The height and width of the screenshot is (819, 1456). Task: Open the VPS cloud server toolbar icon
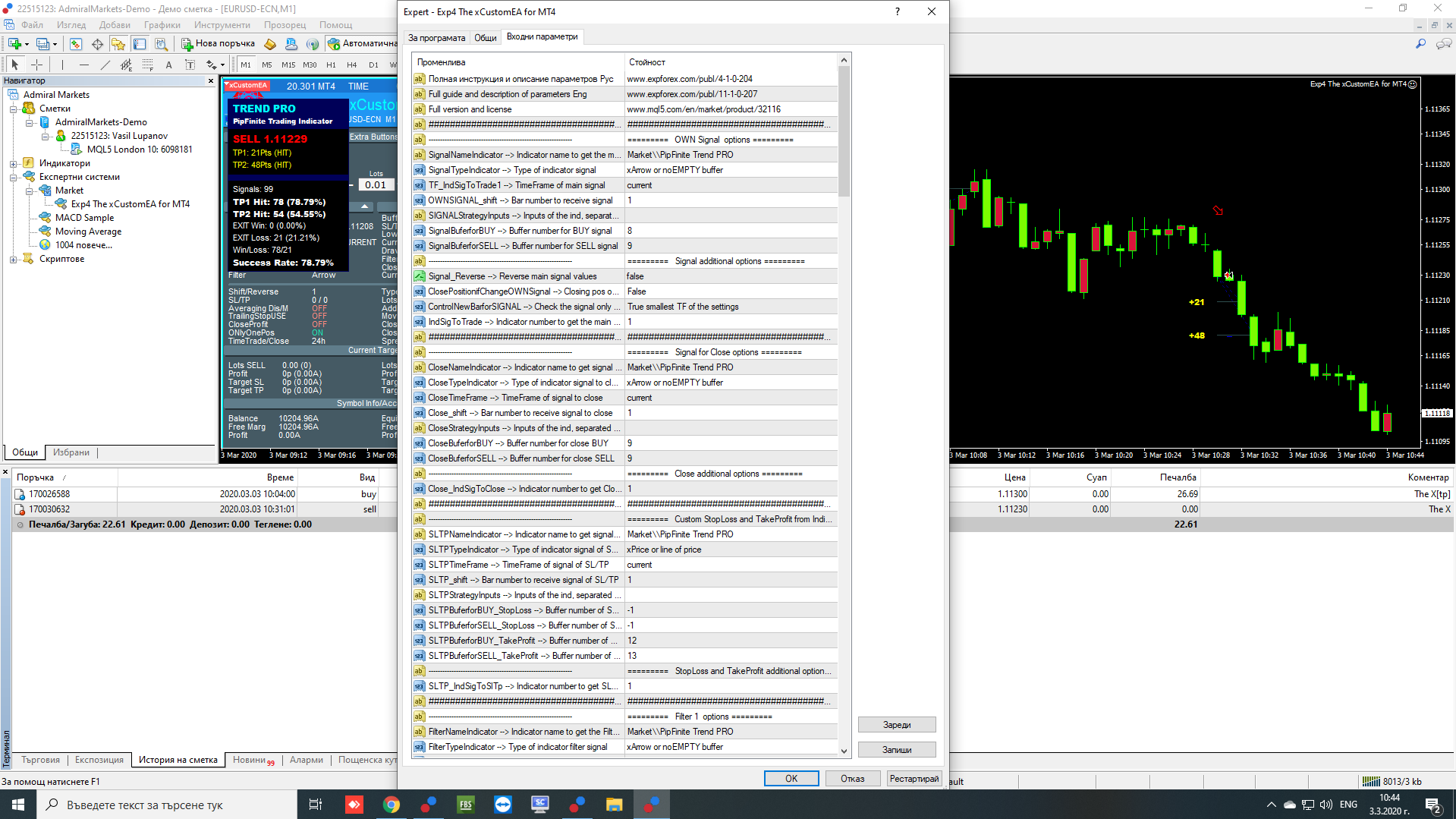click(291, 44)
